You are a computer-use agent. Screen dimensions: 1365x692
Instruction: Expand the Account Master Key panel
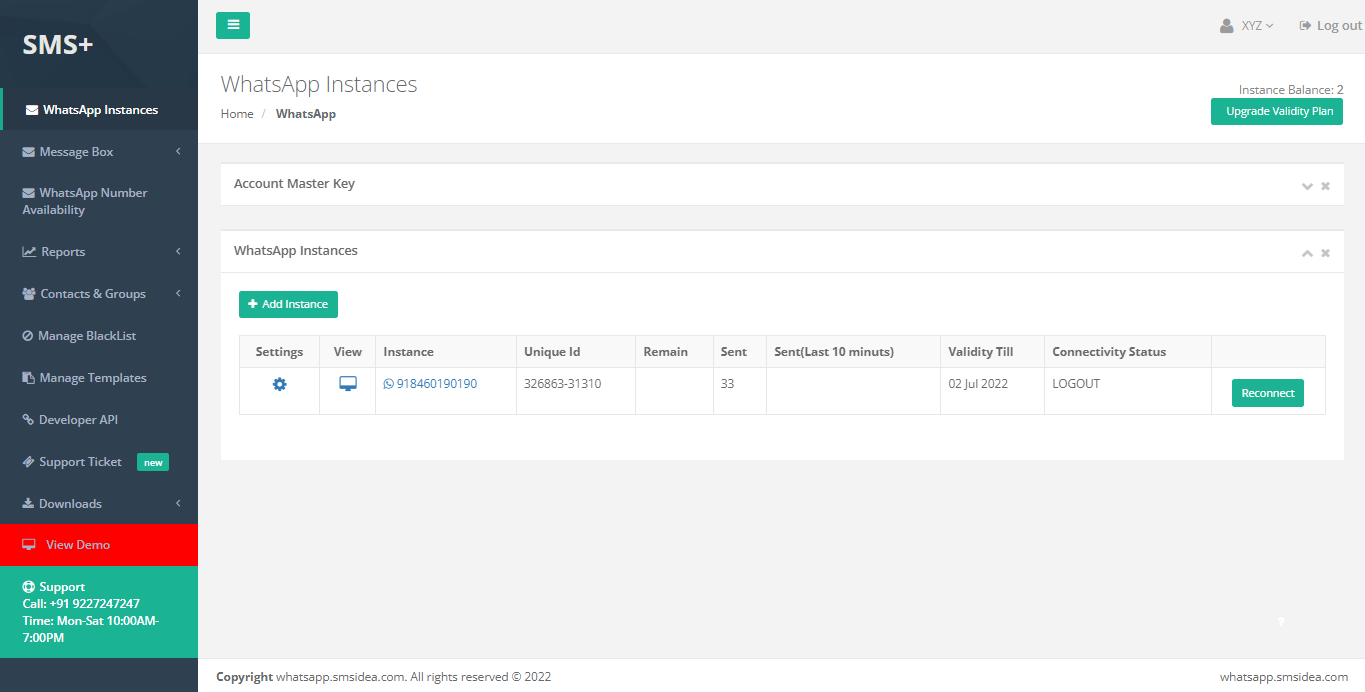1307,186
